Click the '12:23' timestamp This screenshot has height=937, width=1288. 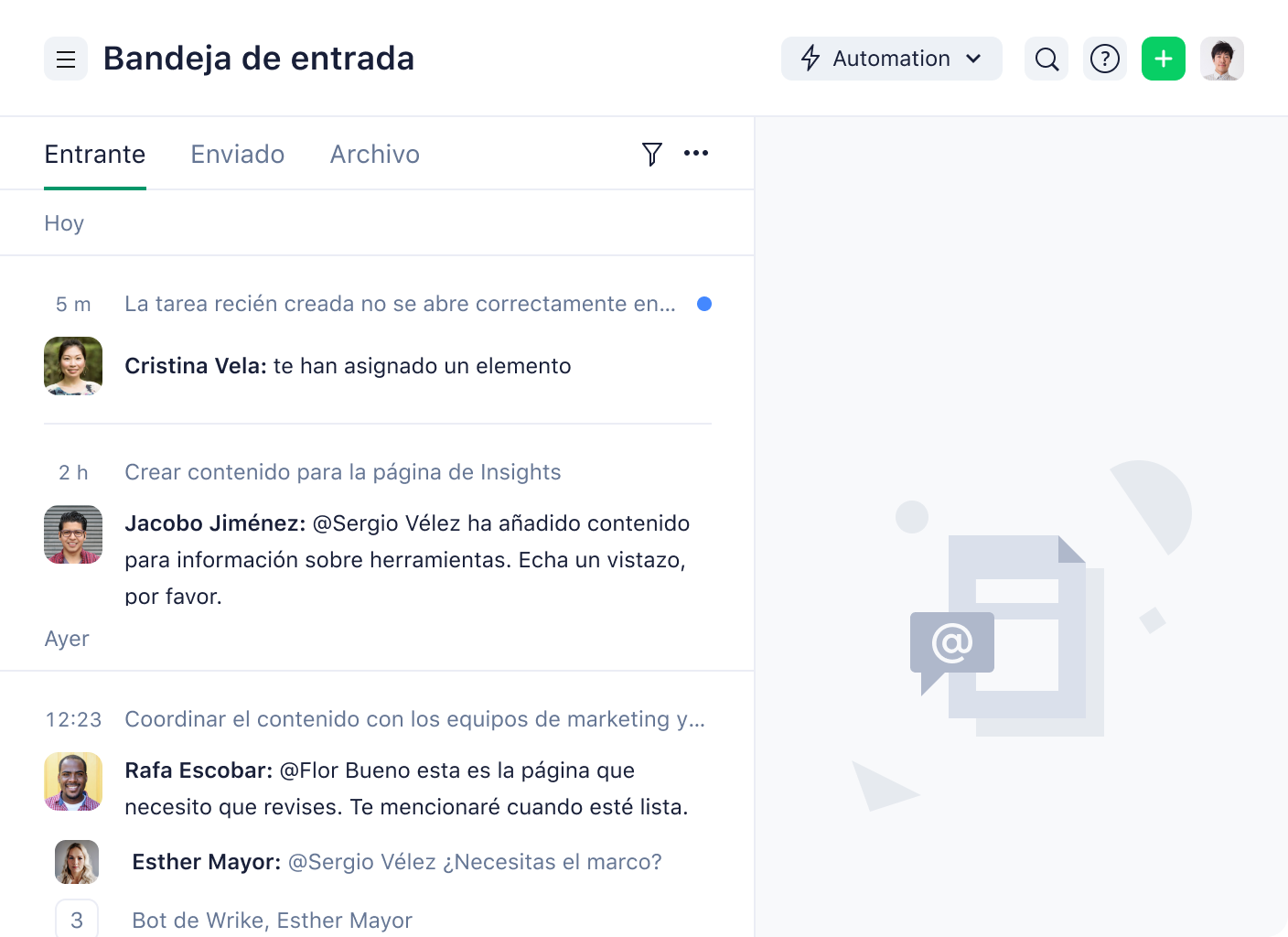[x=73, y=719]
